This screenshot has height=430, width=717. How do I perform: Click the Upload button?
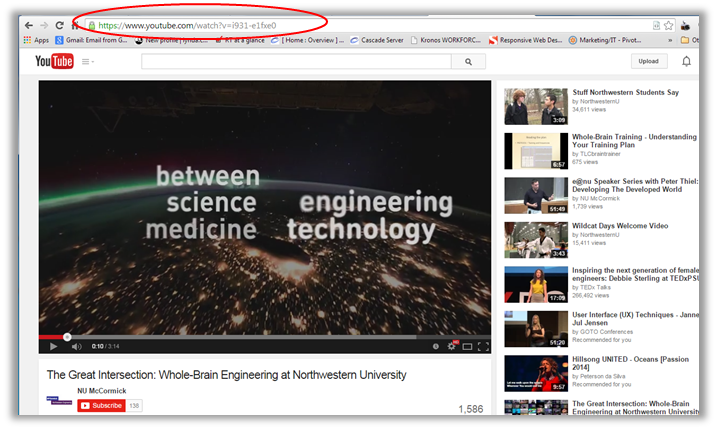pyautogui.click(x=648, y=61)
